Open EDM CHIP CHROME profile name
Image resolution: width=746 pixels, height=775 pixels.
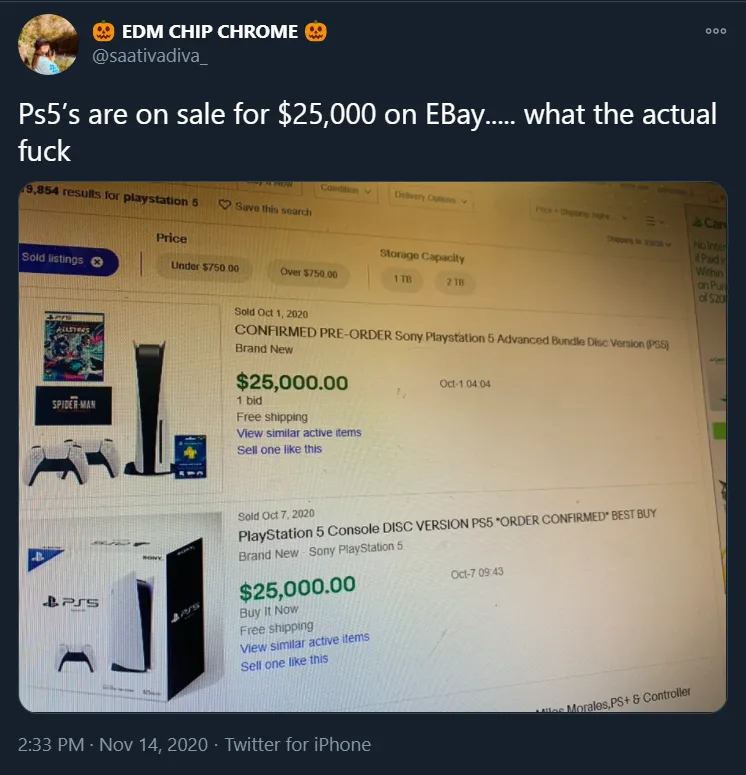[210, 32]
